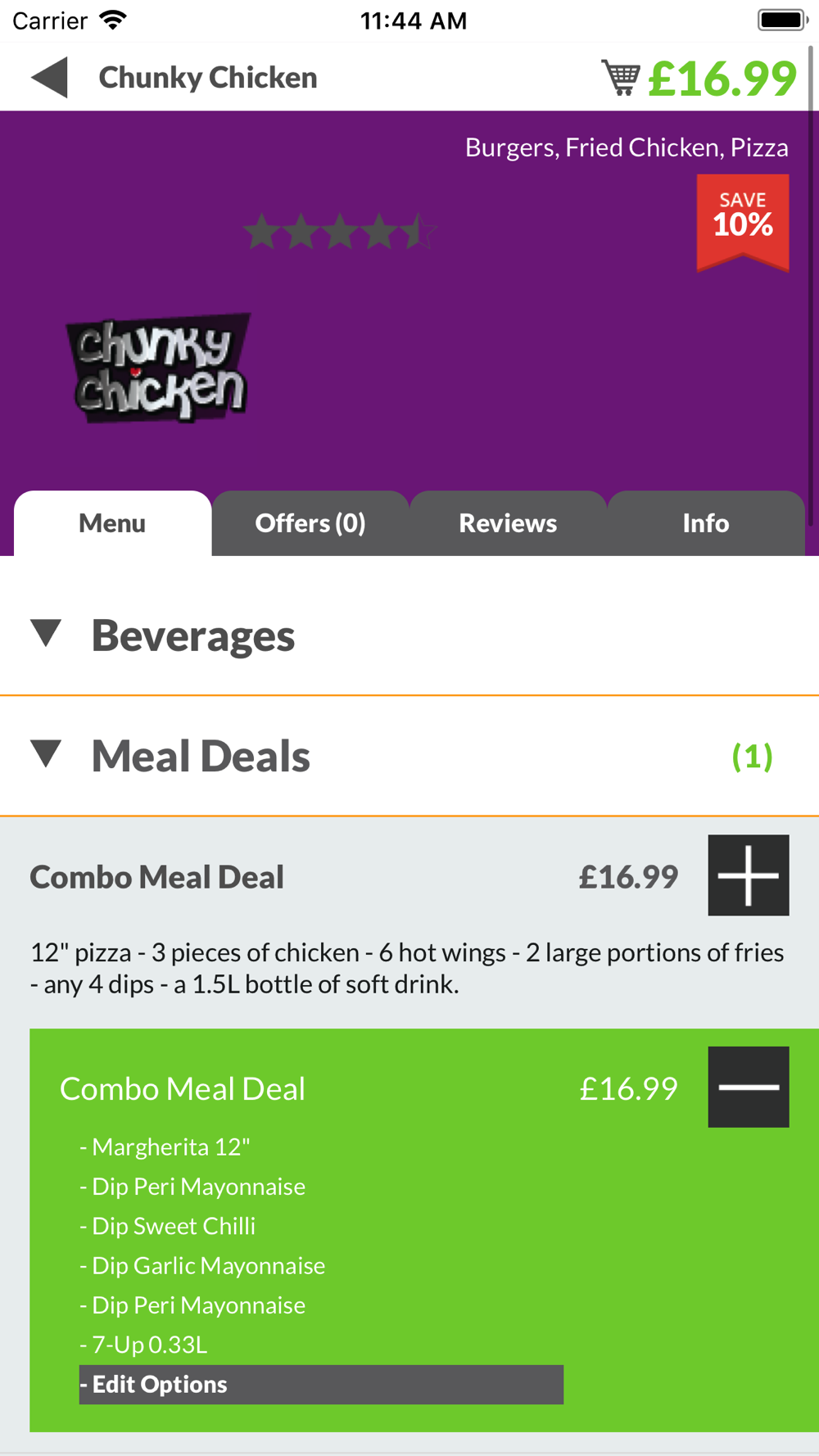Expand the Beverages section triangle
Viewport: 819px width, 1456px height.
46,633
